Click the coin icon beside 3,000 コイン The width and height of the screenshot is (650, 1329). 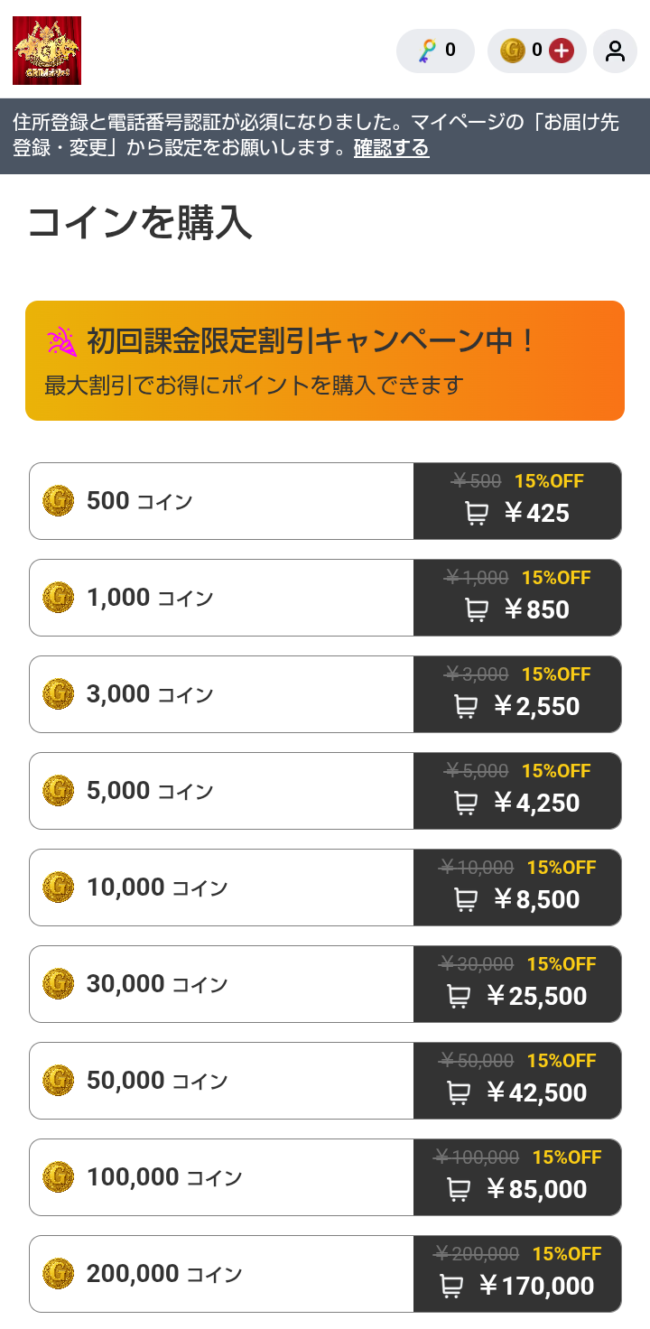click(57, 694)
